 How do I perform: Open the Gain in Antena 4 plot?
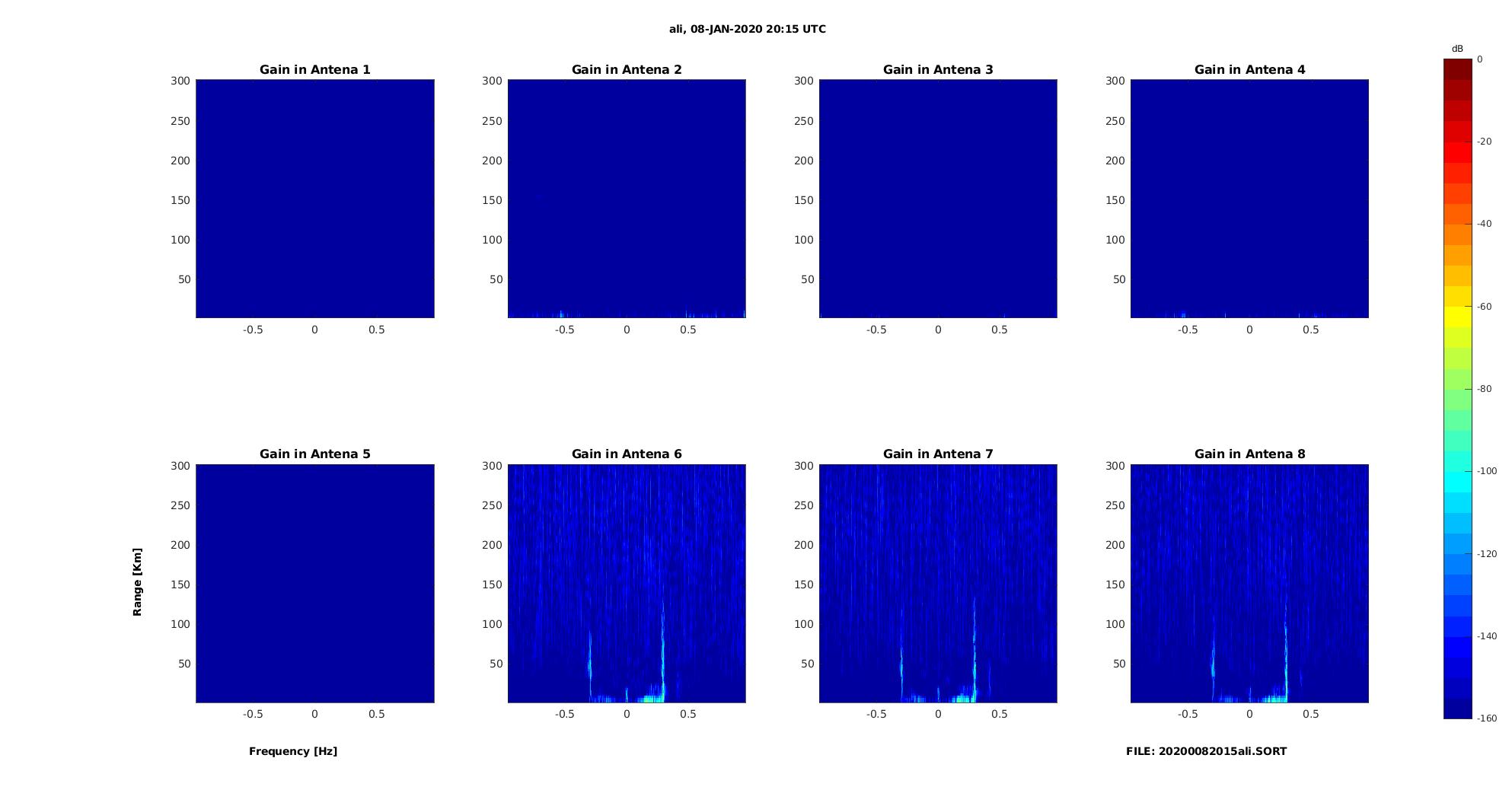pos(1249,199)
